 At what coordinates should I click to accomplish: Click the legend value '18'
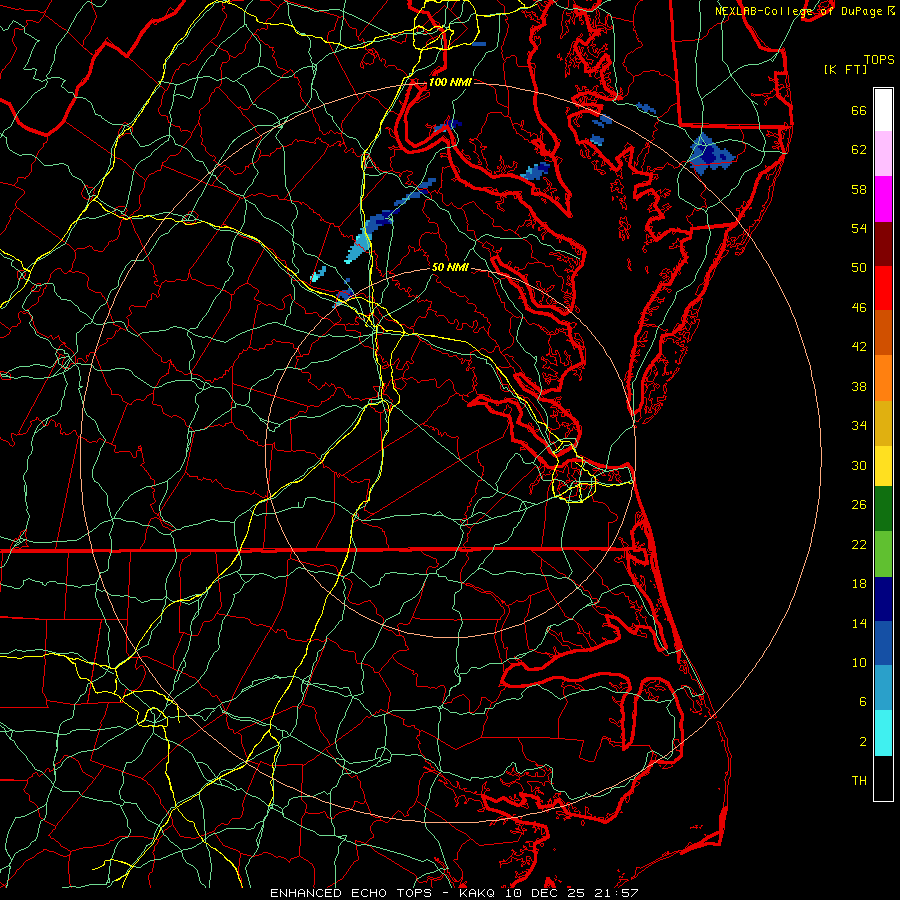(x=859, y=584)
